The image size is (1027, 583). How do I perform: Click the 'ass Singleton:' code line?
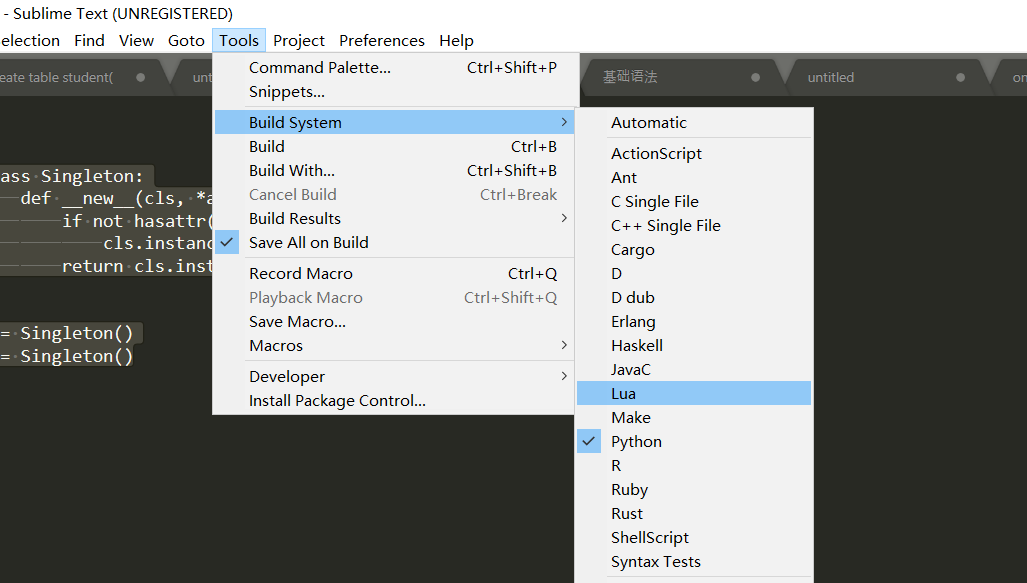point(72,176)
